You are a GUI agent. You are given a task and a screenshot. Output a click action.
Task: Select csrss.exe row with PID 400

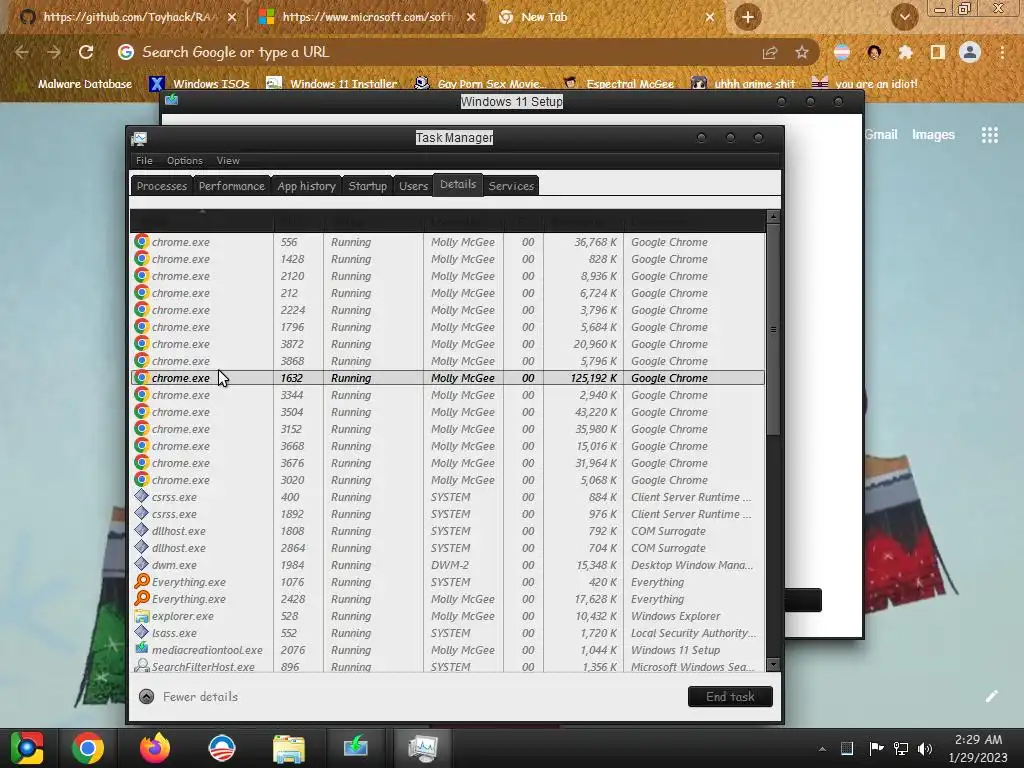coord(448,497)
